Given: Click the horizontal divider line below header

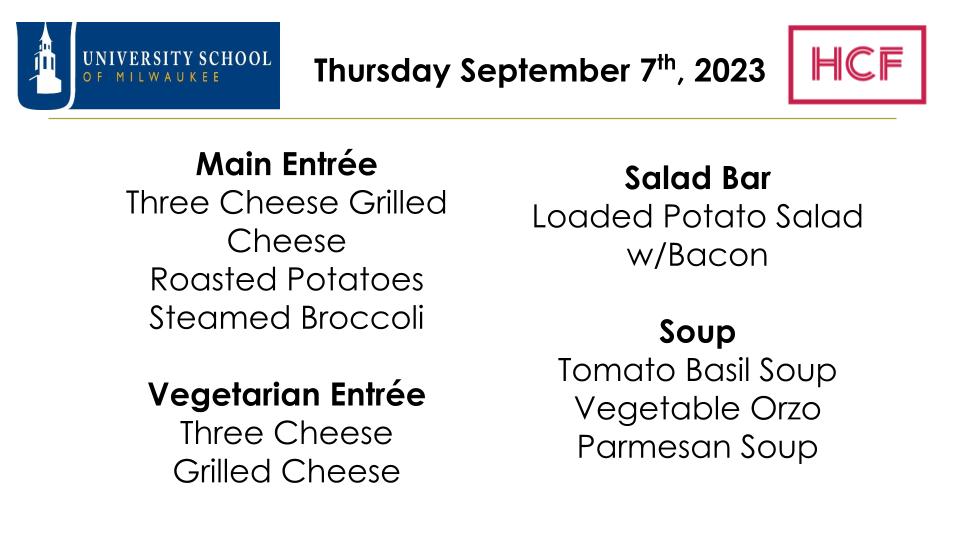Looking at the screenshot, I should point(472,118).
